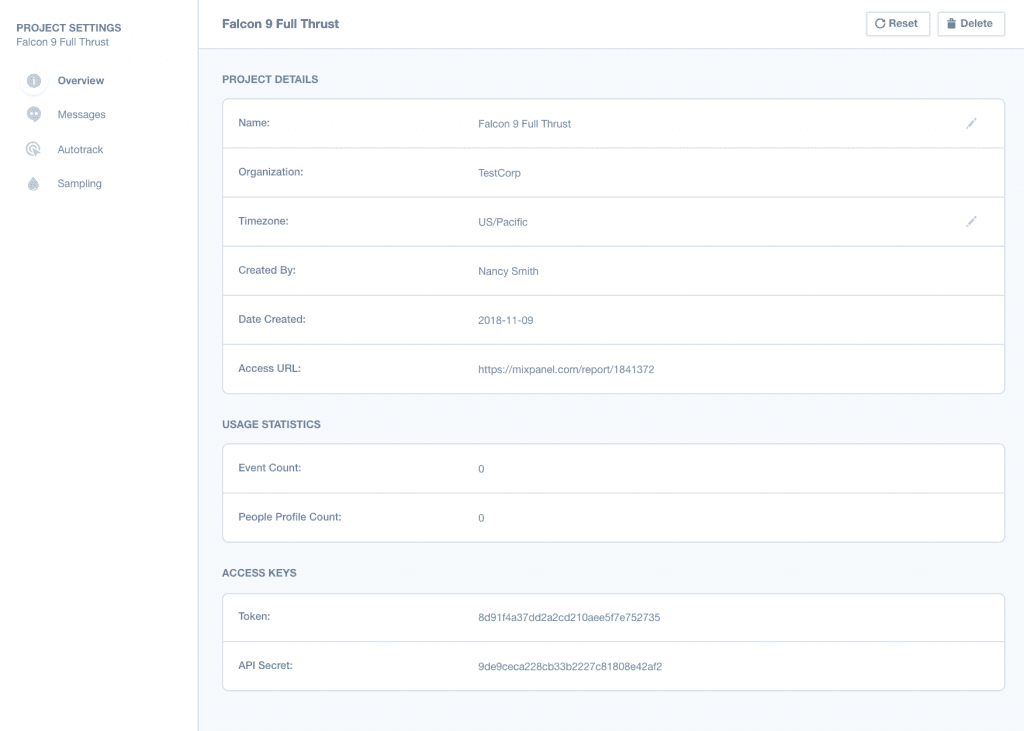Click the TestCorp organization value
This screenshot has height=731, width=1024.
[x=499, y=173]
